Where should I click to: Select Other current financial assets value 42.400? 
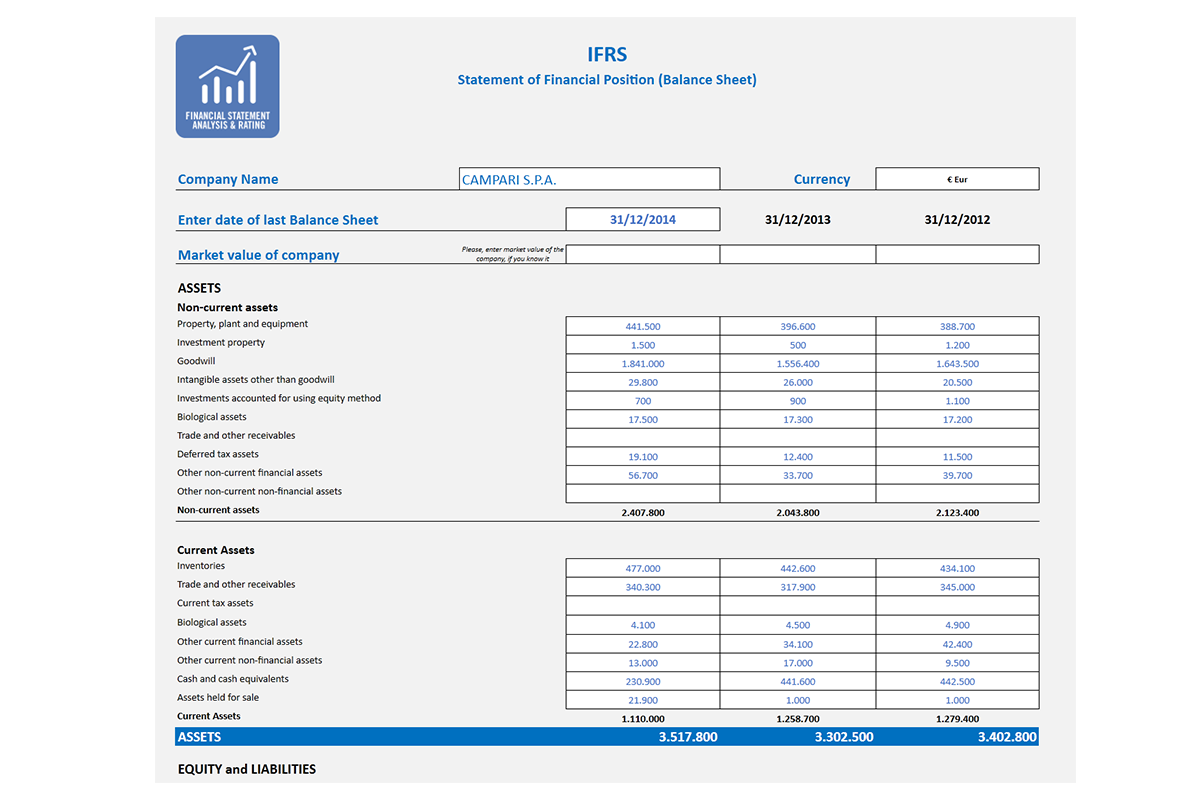point(957,644)
